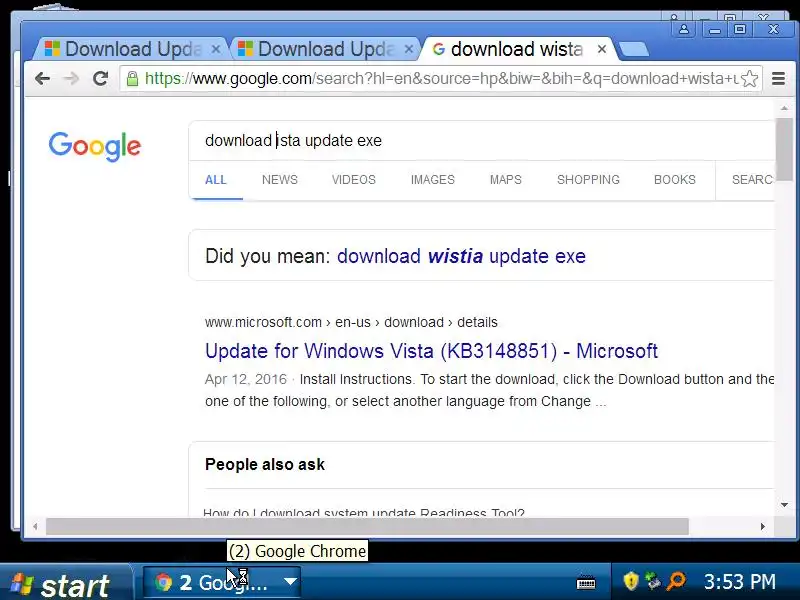Click the www.microsoft.com breadcrumb URL

pyautogui.click(x=351, y=322)
